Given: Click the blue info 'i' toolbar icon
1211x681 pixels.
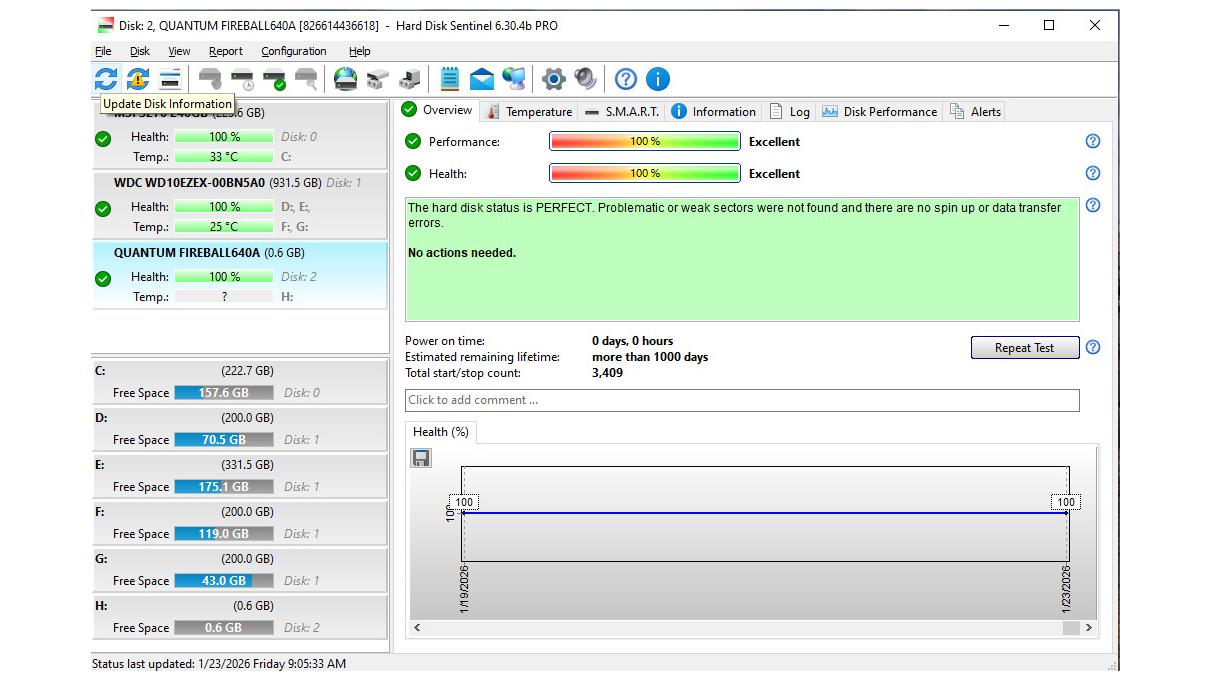Looking at the screenshot, I should point(657,79).
